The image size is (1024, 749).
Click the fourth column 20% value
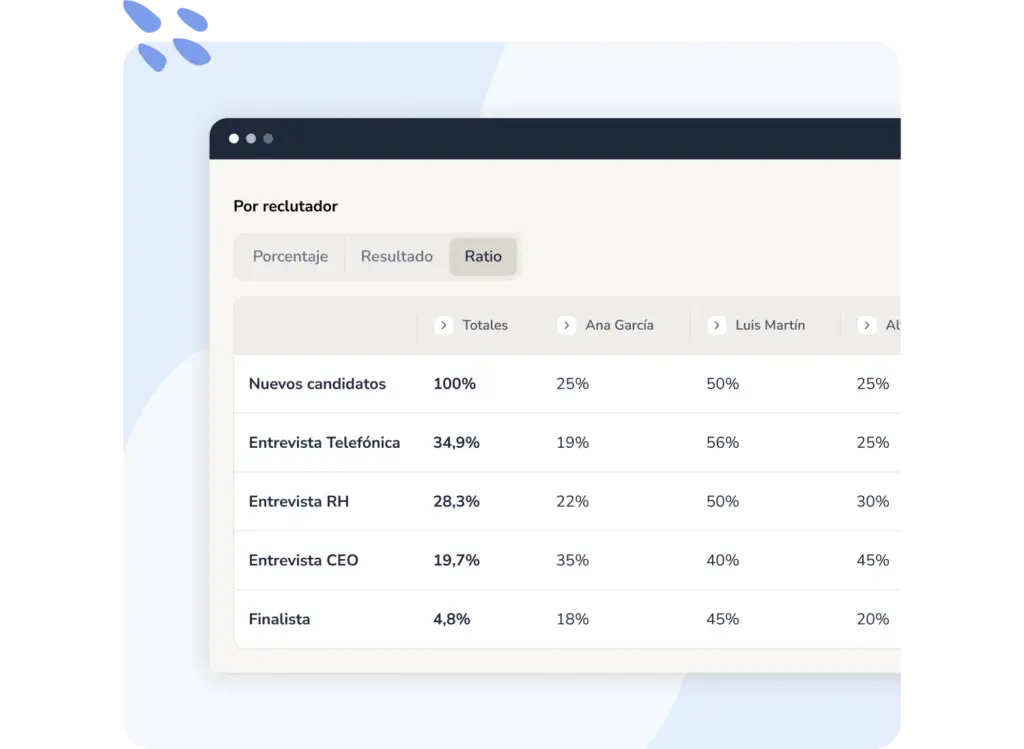(873, 619)
